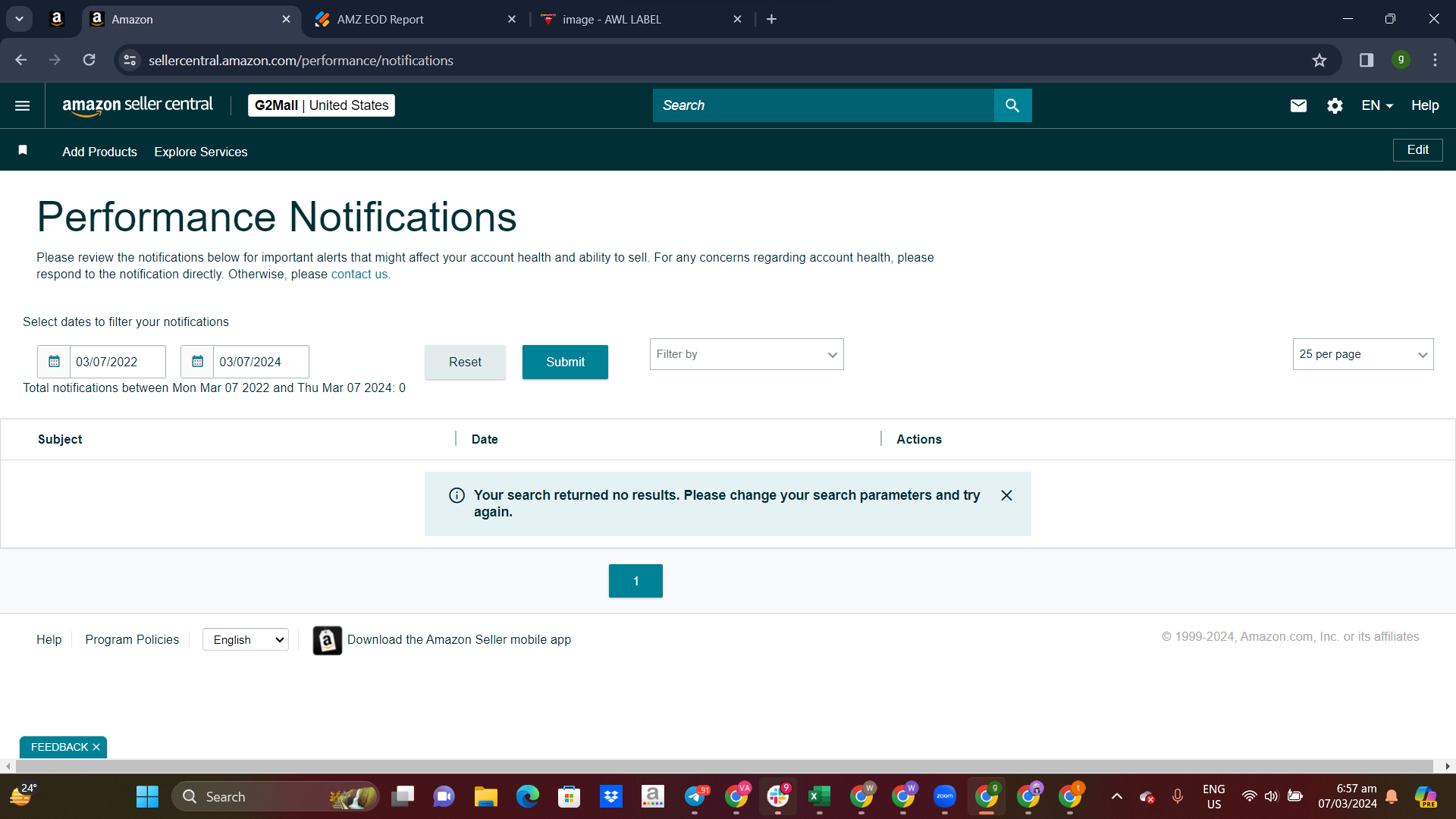Click the Windows taskbar Search box
Image resolution: width=1456 pixels, height=819 pixels.
275,796
